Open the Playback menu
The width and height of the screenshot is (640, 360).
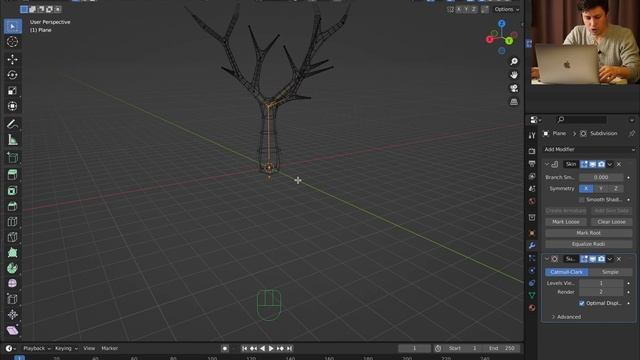click(36, 349)
